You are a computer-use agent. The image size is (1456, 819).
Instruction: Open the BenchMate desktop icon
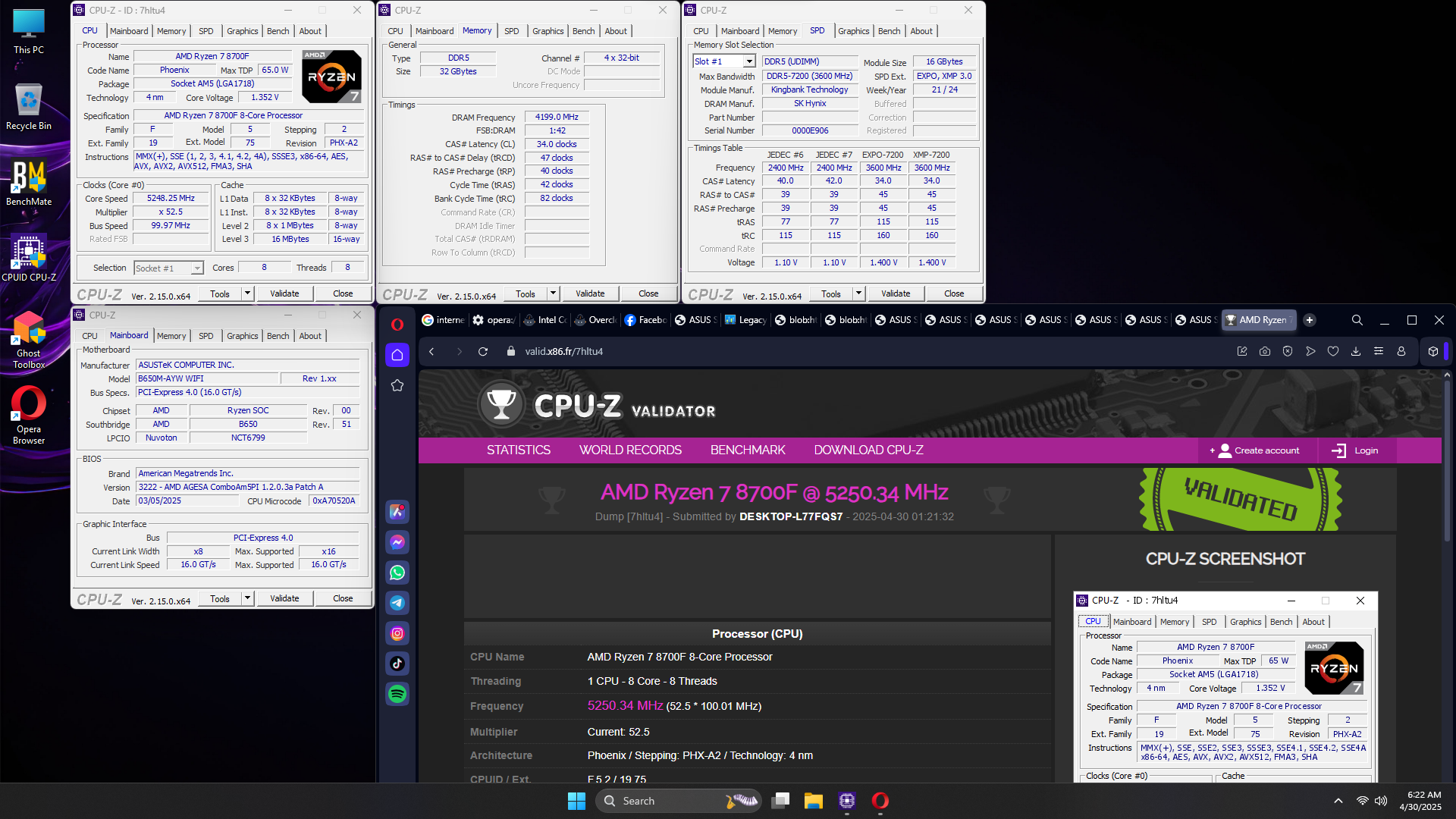coord(29,182)
